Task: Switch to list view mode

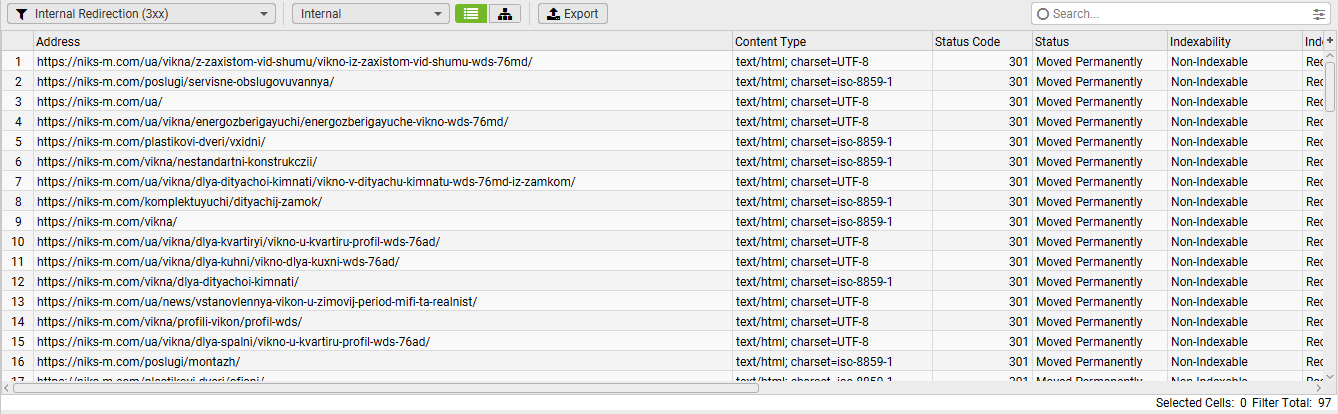Action: pos(470,14)
